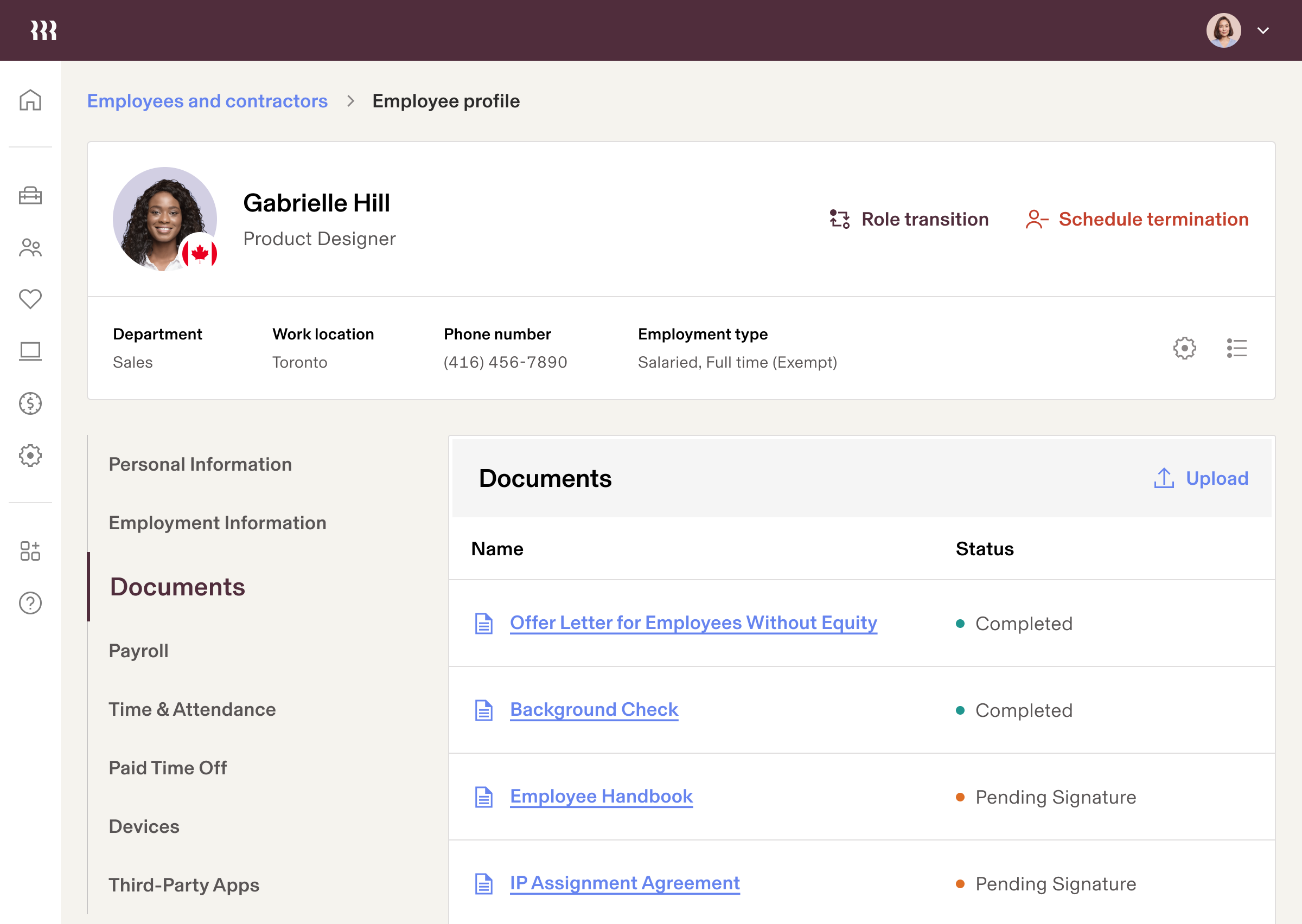Open the Employees and contractors breadcrumb
This screenshot has width=1302, height=924.
(208, 101)
